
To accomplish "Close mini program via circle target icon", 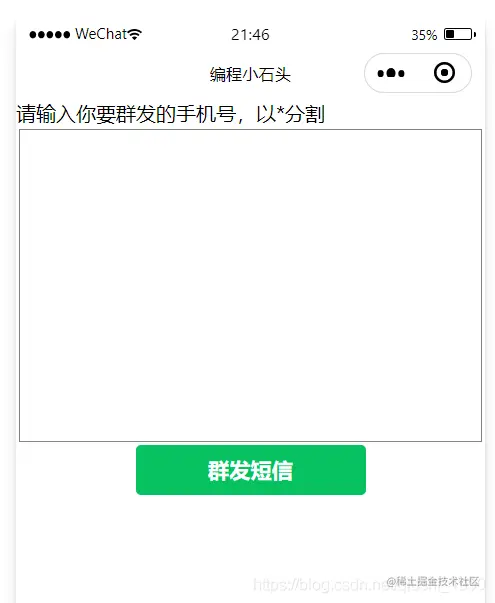I will (444, 73).
